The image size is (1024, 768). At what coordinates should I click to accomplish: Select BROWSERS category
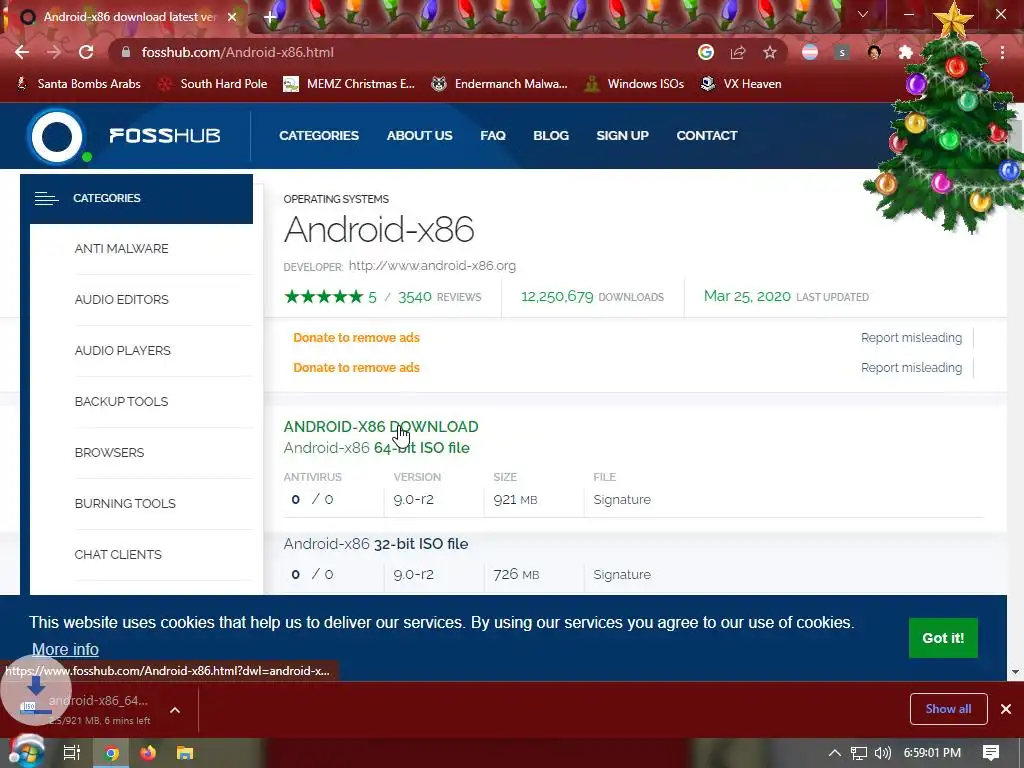(109, 452)
